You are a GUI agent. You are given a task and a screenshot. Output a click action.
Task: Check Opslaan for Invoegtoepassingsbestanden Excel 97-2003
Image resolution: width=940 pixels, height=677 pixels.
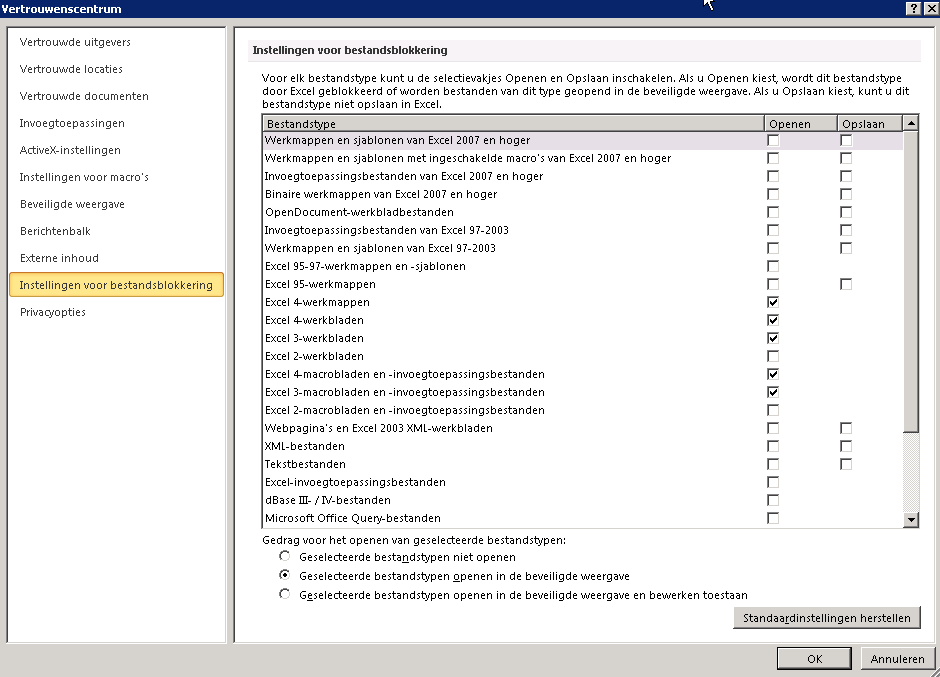coord(846,230)
